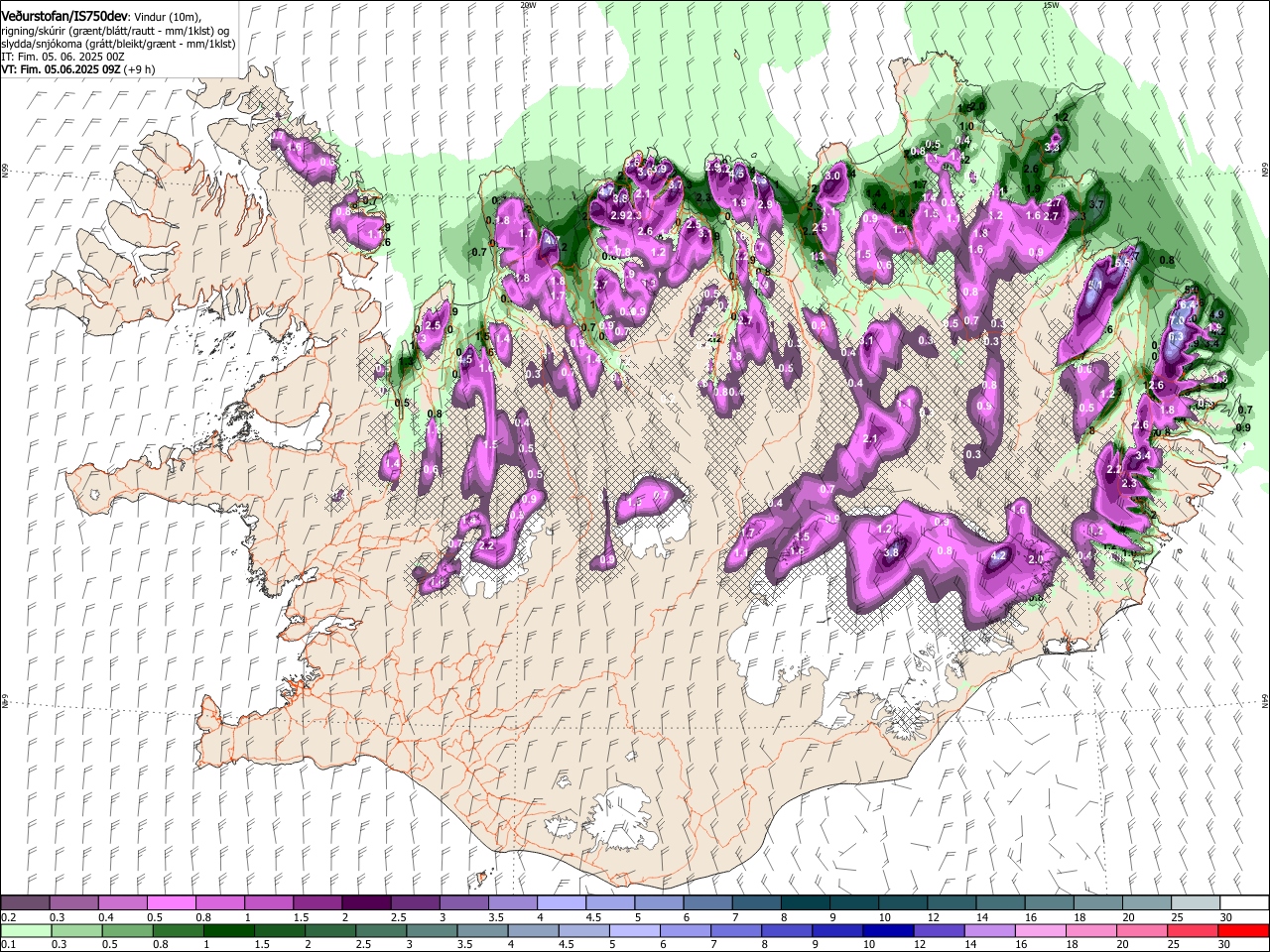
Task: Select the navy blue rain swatch between 10 and 12
Action: click(888, 930)
